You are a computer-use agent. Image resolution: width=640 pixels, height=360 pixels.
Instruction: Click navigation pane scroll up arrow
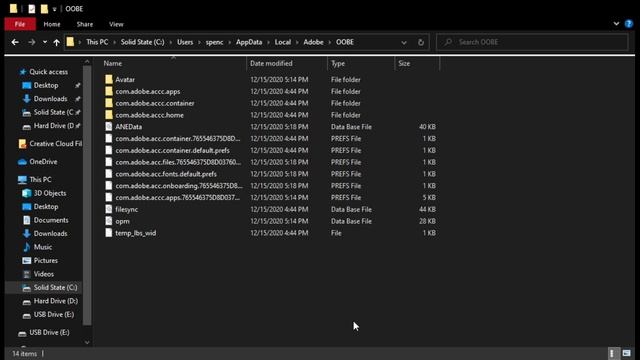[x=87, y=62]
